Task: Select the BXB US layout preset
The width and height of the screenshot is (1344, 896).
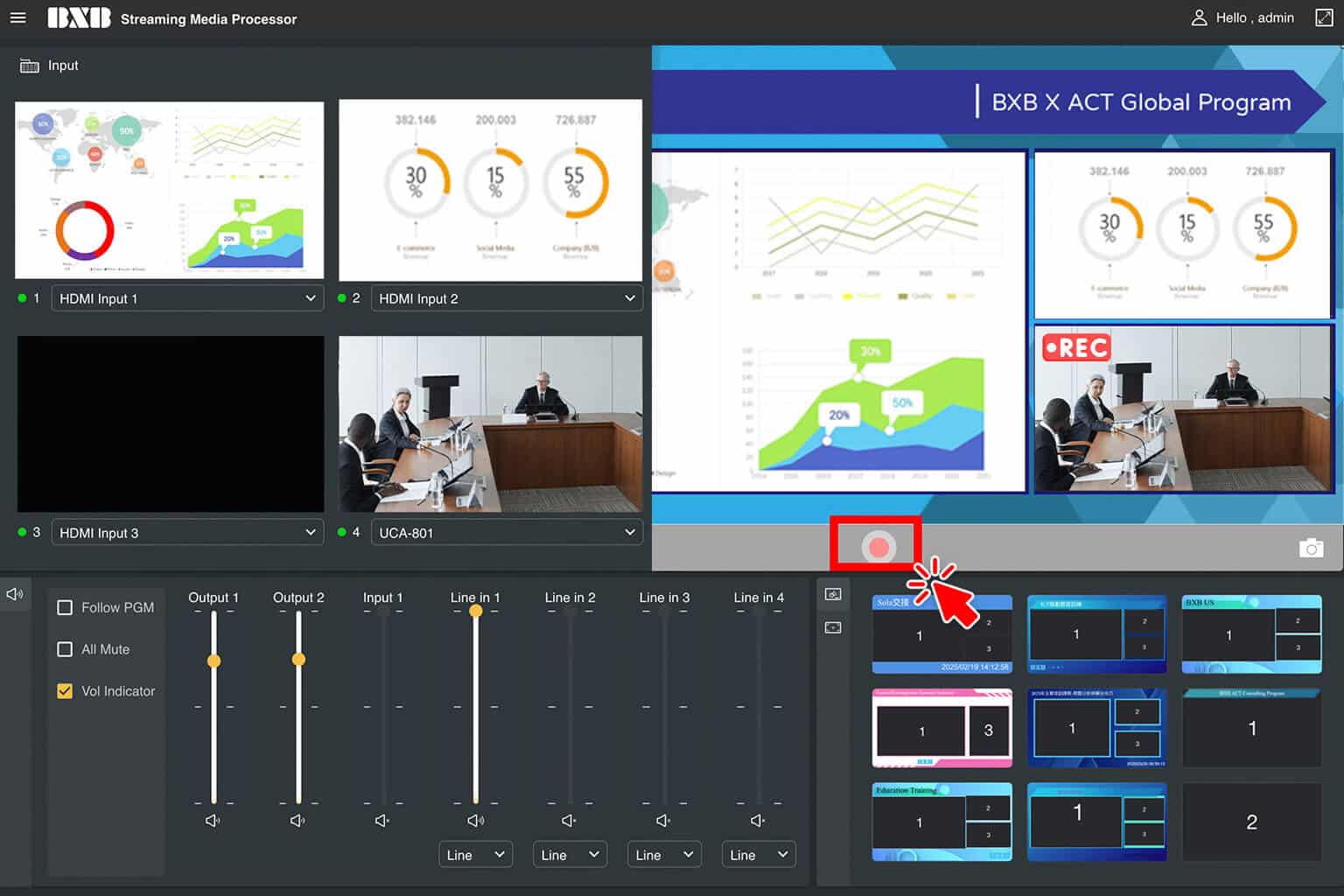Action: tap(1251, 634)
